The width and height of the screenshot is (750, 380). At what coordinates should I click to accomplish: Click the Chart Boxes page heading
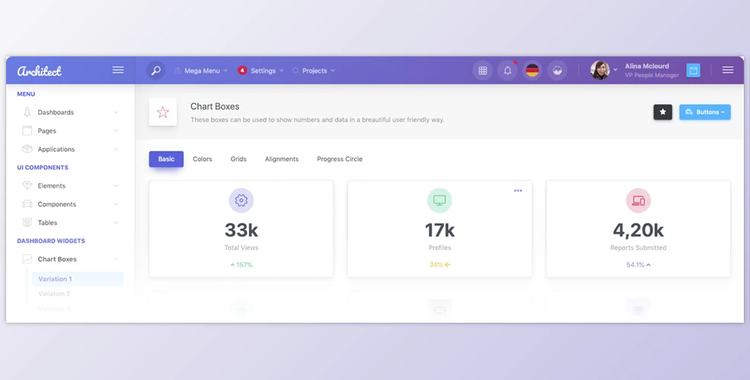(215, 107)
